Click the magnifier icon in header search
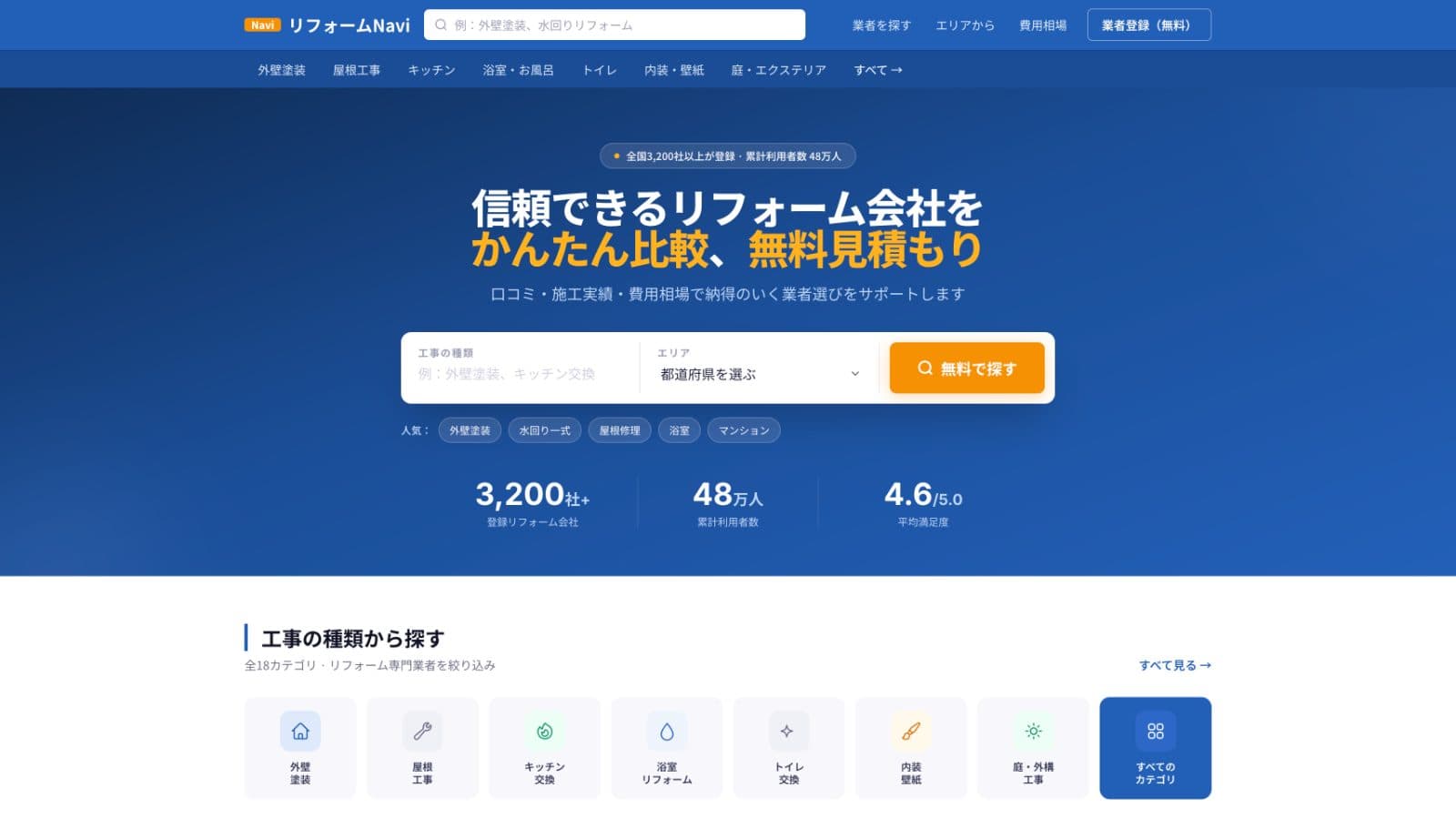The width and height of the screenshot is (1456, 838). pos(440,25)
